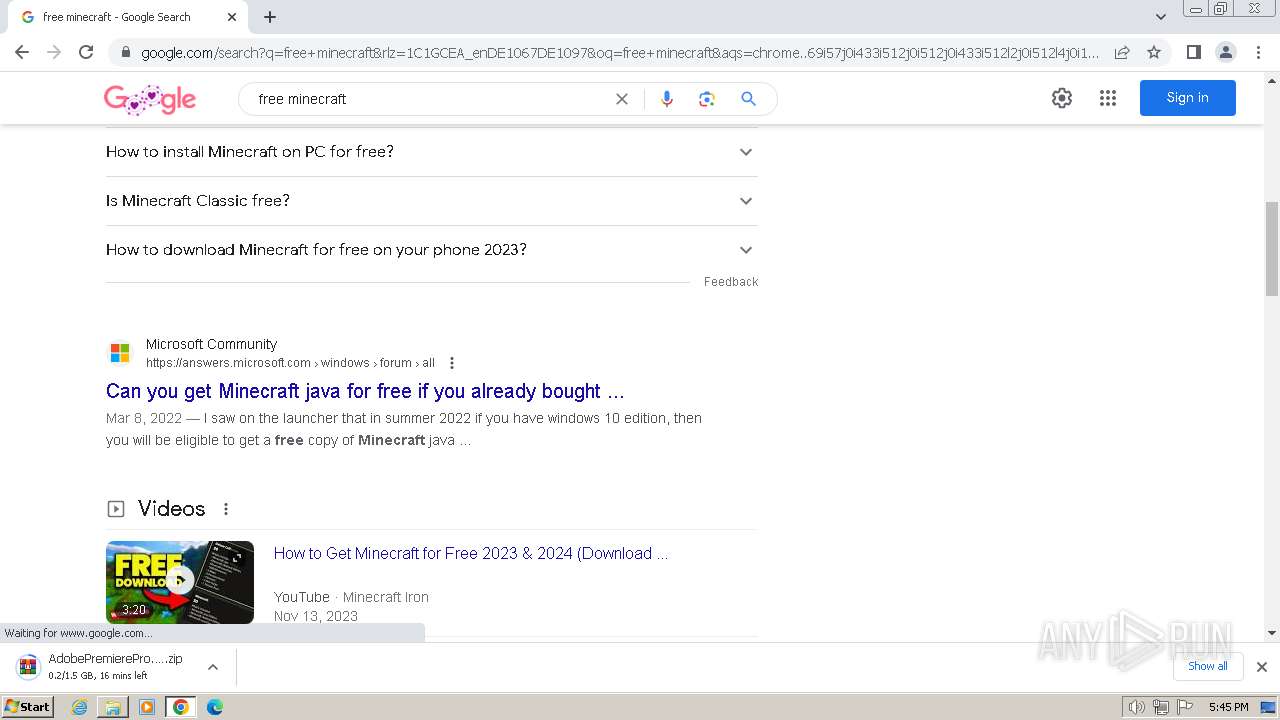Start voice search with microphone
The image size is (1280, 720).
(x=667, y=99)
